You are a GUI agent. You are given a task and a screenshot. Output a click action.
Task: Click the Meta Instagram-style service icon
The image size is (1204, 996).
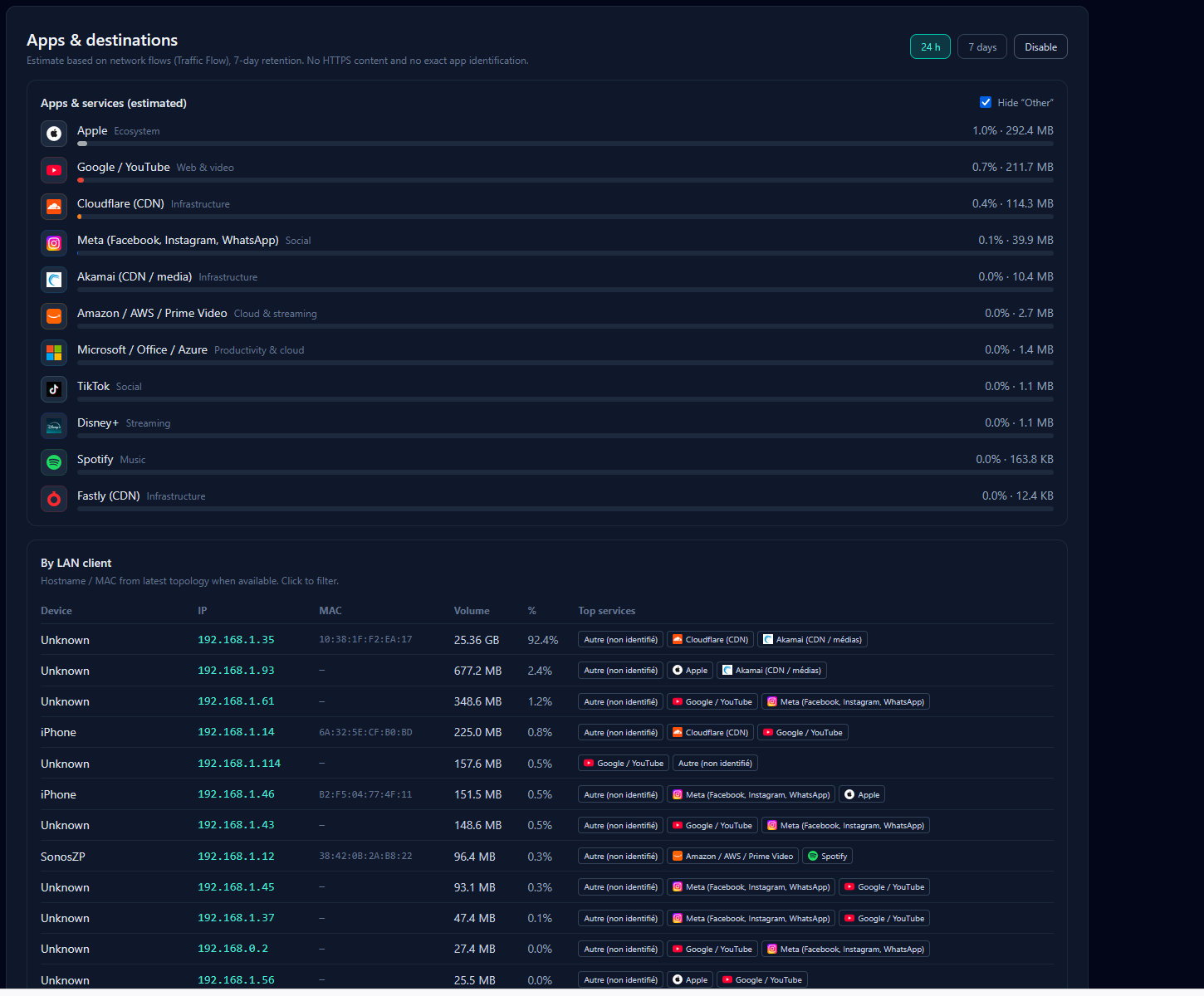point(54,243)
